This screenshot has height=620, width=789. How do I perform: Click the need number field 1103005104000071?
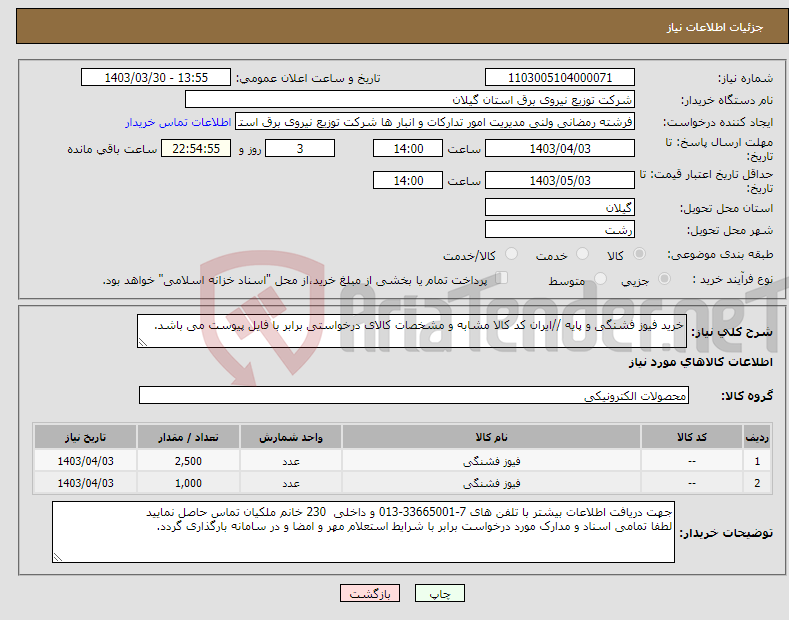(x=560, y=78)
